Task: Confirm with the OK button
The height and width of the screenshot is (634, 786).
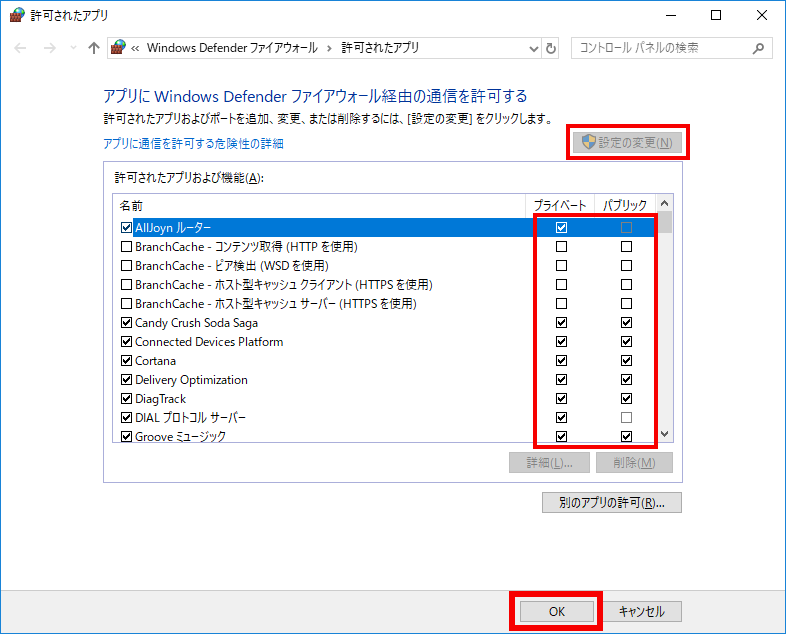Action: pos(556,611)
